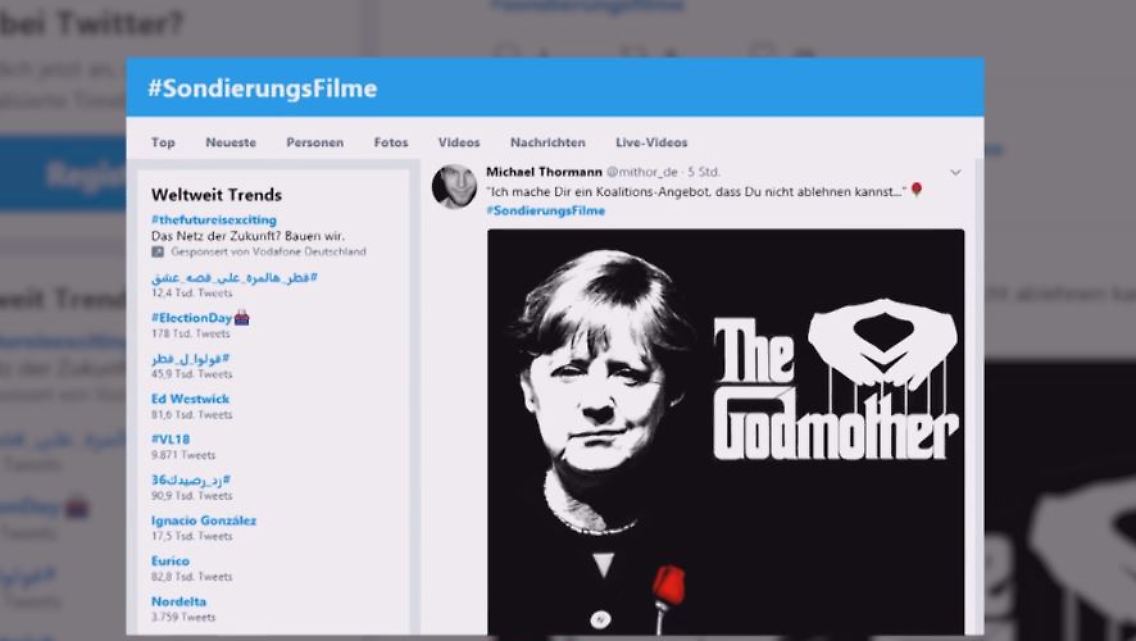Click the '3.759 Tweets' count

pyautogui.click(x=183, y=618)
